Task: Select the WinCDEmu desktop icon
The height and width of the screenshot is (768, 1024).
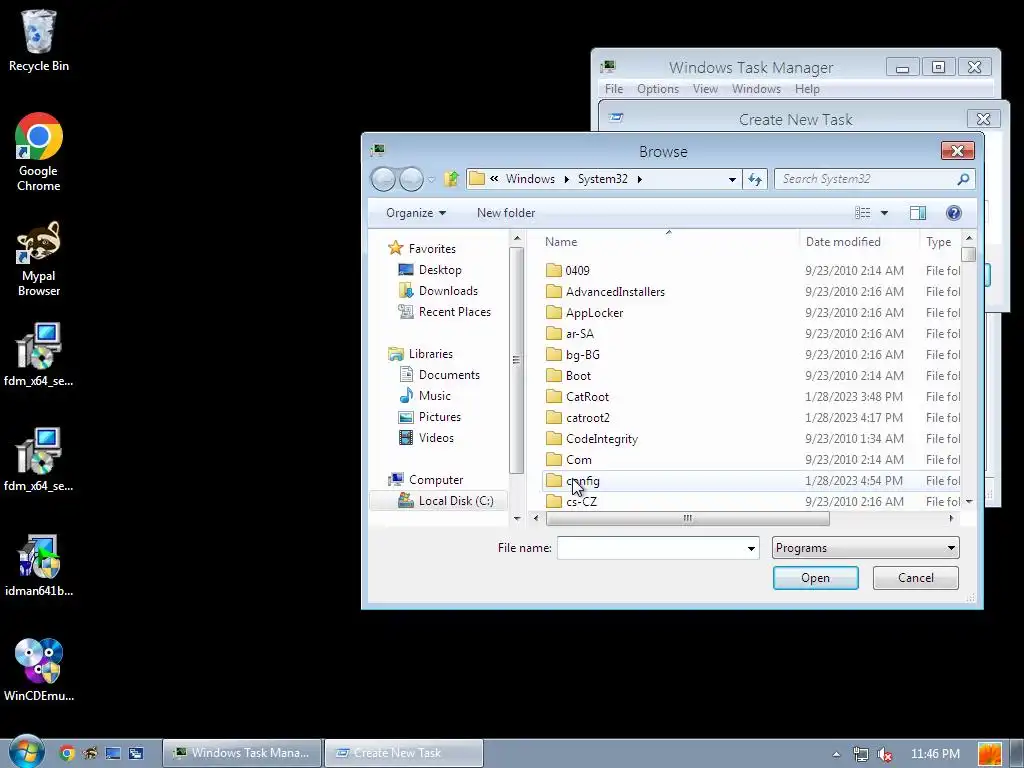Action: click(39, 669)
